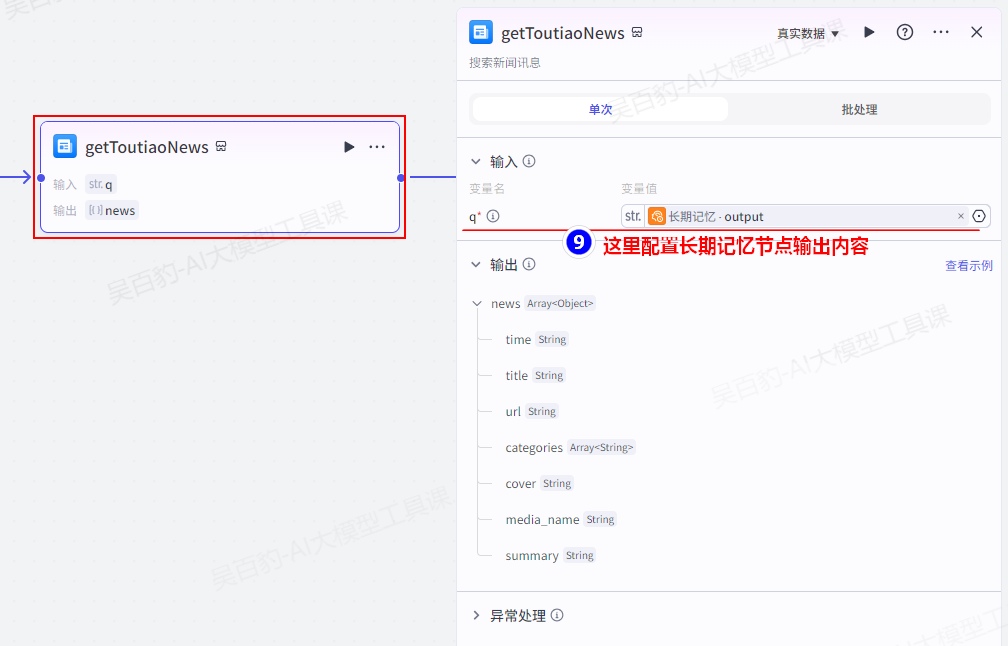The height and width of the screenshot is (646, 1008).
Task: Collapse the 输出 section
Action: click(476, 265)
